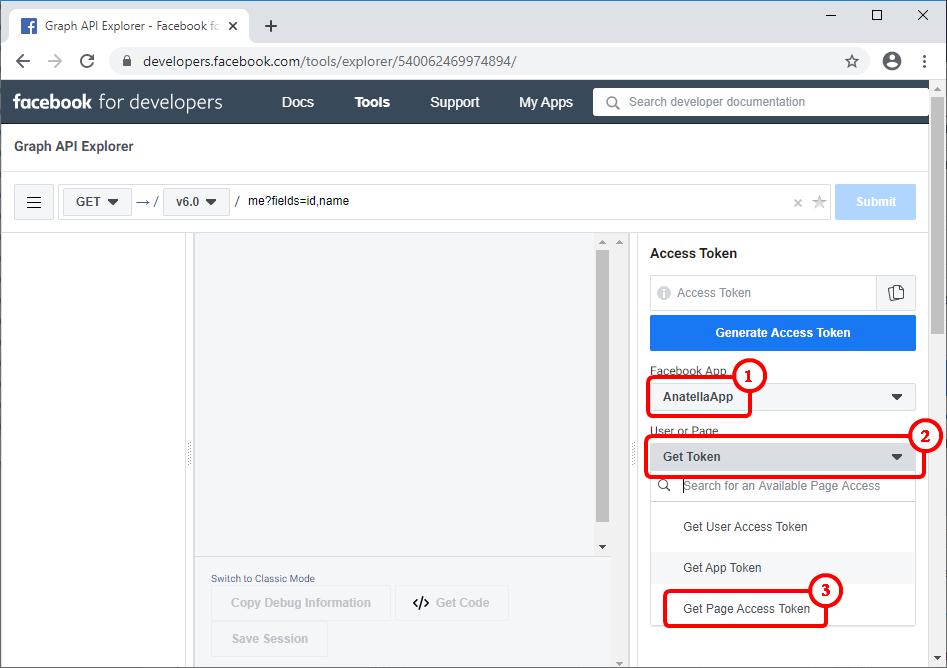This screenshot has width=947, height=668.
Task: Open the hamburger menu beside GET
Action: 34,202
